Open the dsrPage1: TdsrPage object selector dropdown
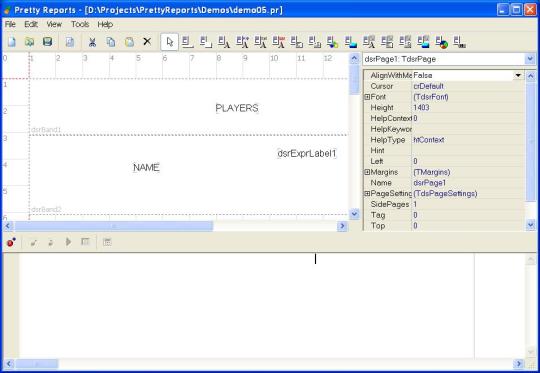The width and height of the screenshot is (540, 373). [x=530, y=59]
